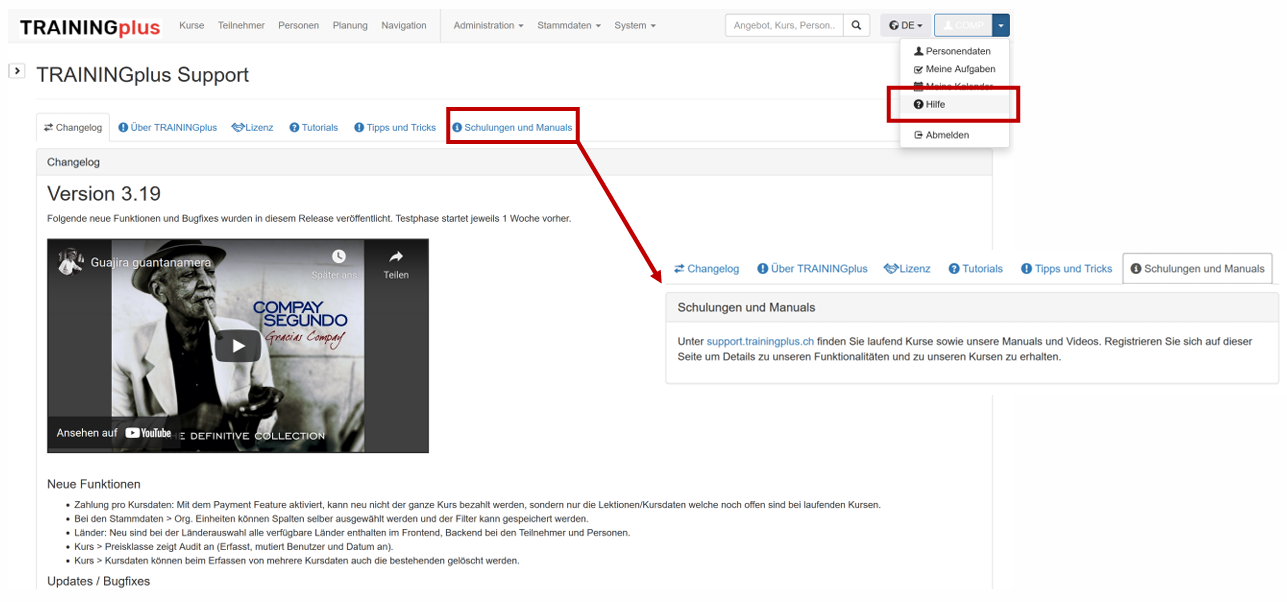Play the Guajira guantanamera video
The image size is (1287, 602).
coord(238,346)
